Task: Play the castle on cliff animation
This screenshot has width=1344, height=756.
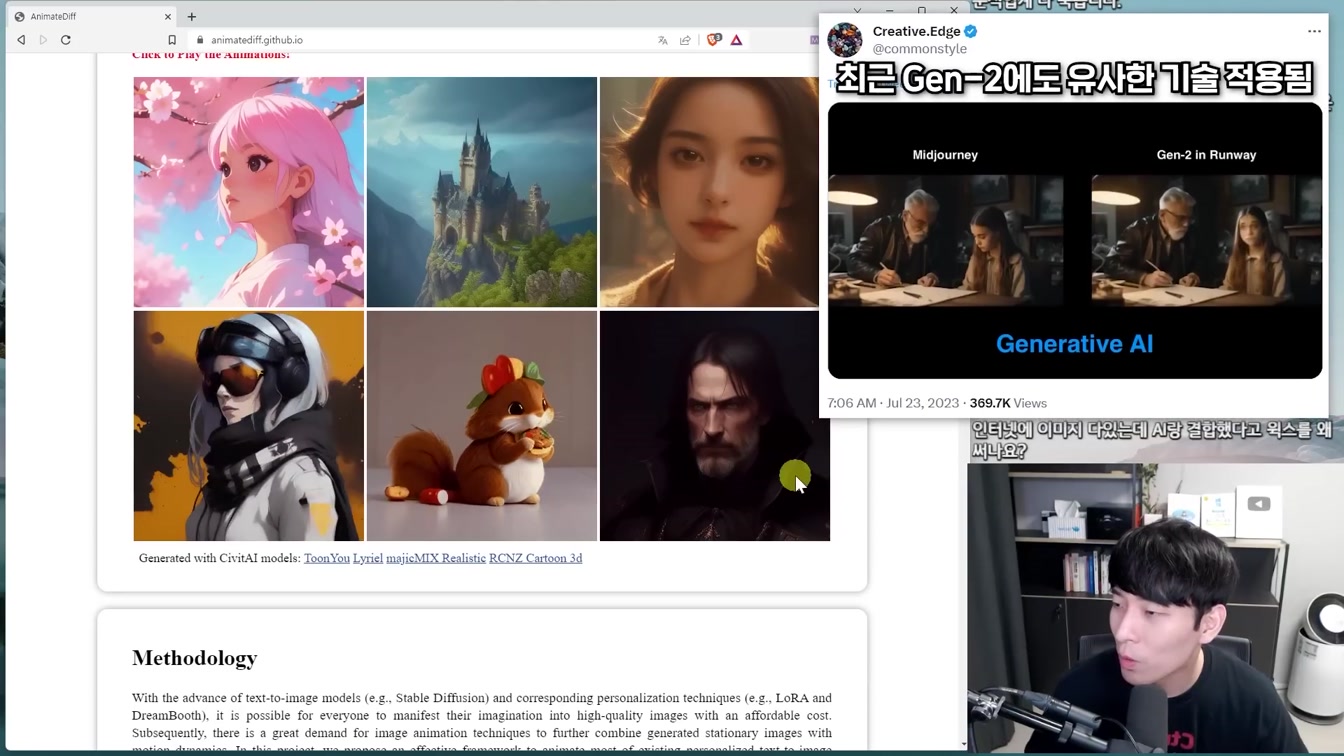Action: (482, 192)
